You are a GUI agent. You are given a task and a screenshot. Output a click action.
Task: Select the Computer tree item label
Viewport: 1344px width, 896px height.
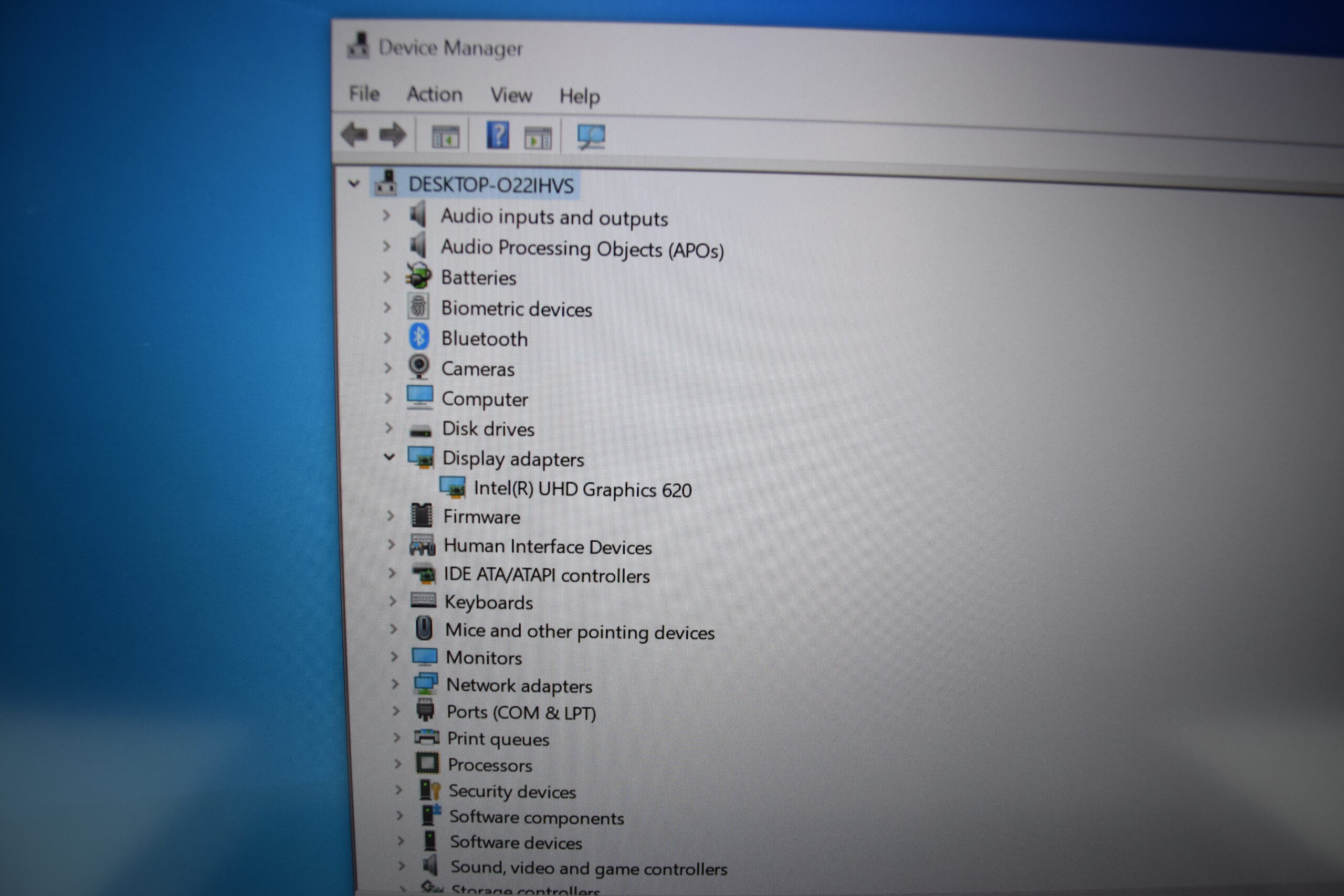coord(485,399)
